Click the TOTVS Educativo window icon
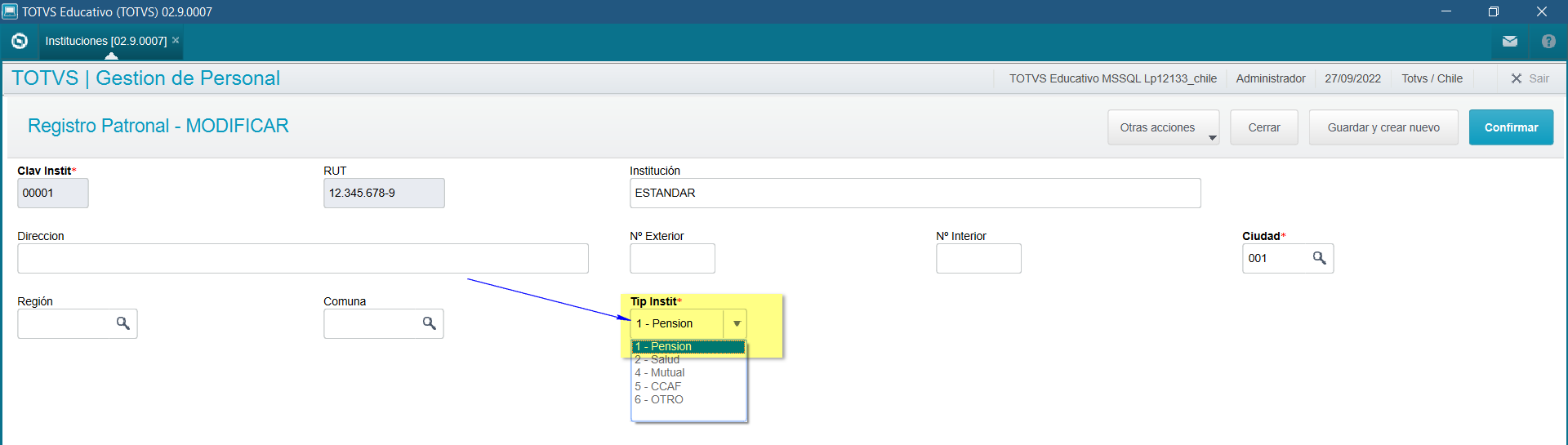The width and height of the screenshot is (1568, 445). click(x=10, y=11)
